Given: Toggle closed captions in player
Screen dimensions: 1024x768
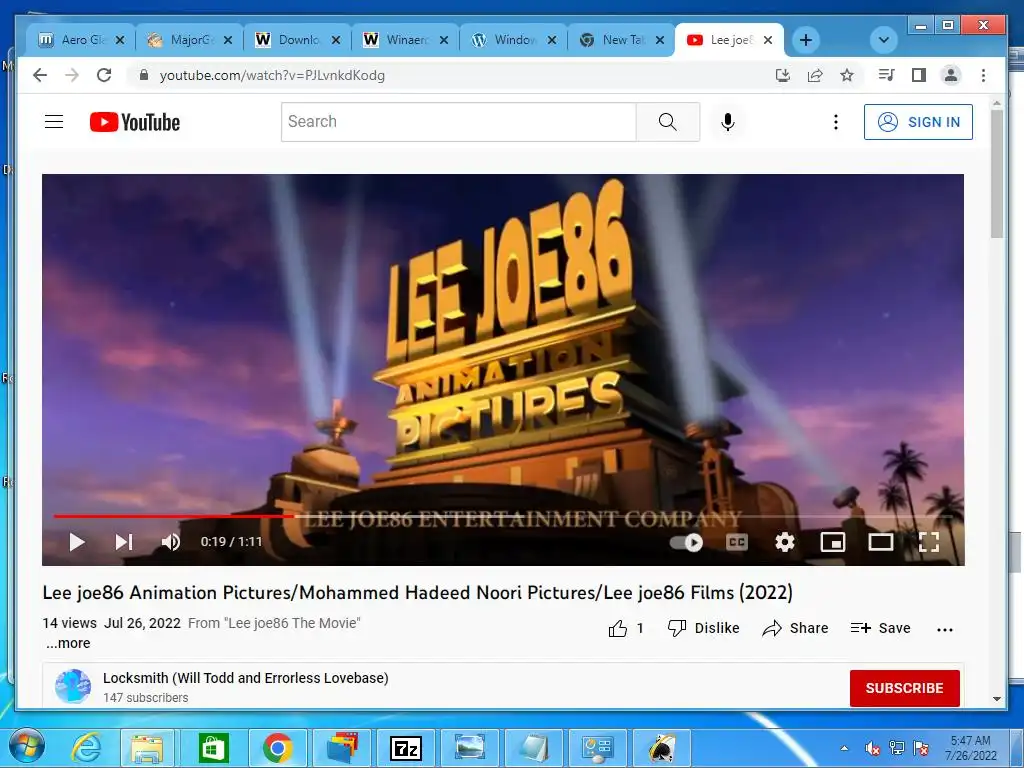Looking at the screenshot, I should pos(737,542).
